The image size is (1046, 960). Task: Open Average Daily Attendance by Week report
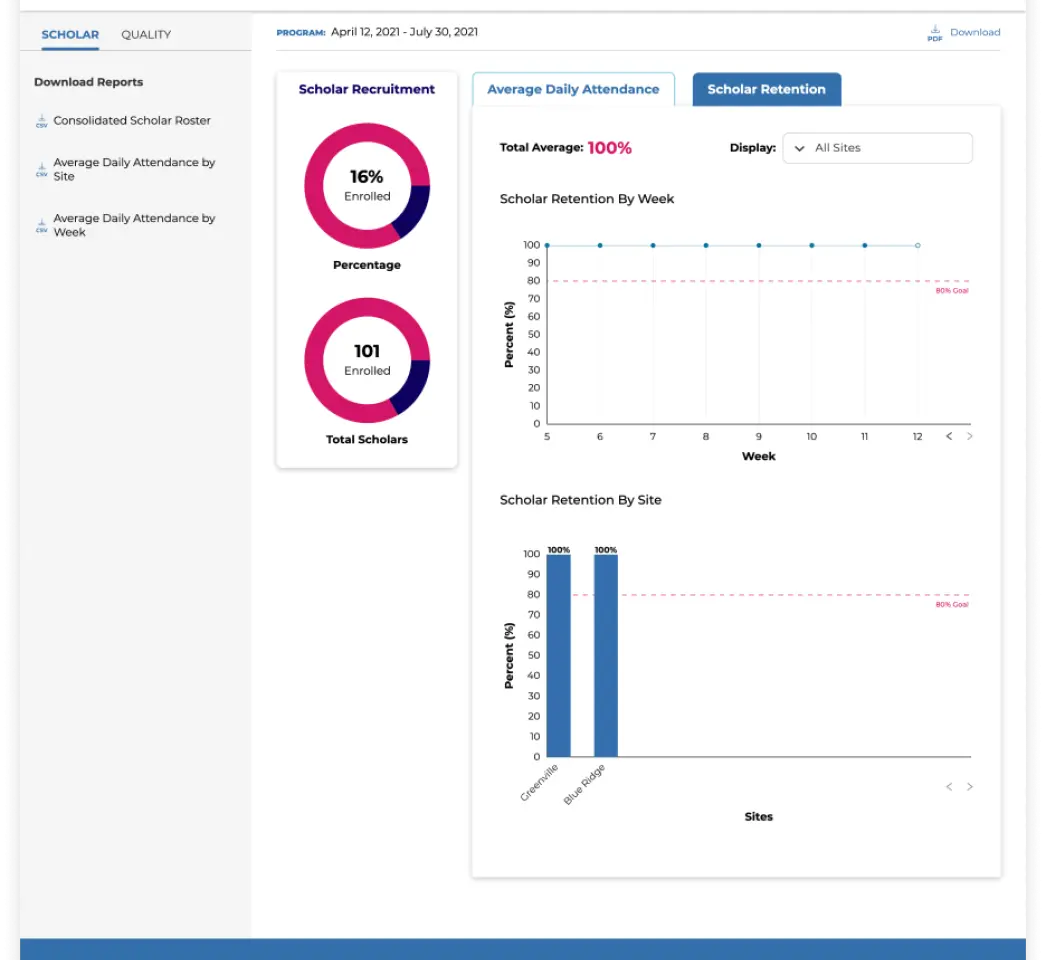pyautogui.click(x=134, y=225)
